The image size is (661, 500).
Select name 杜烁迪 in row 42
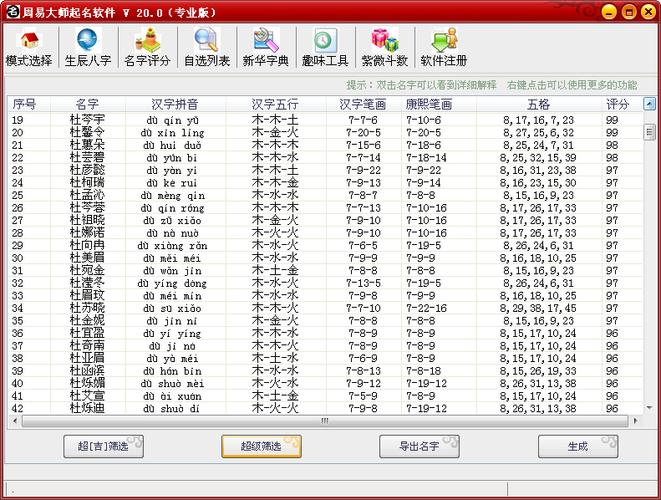tap(87, 408)
